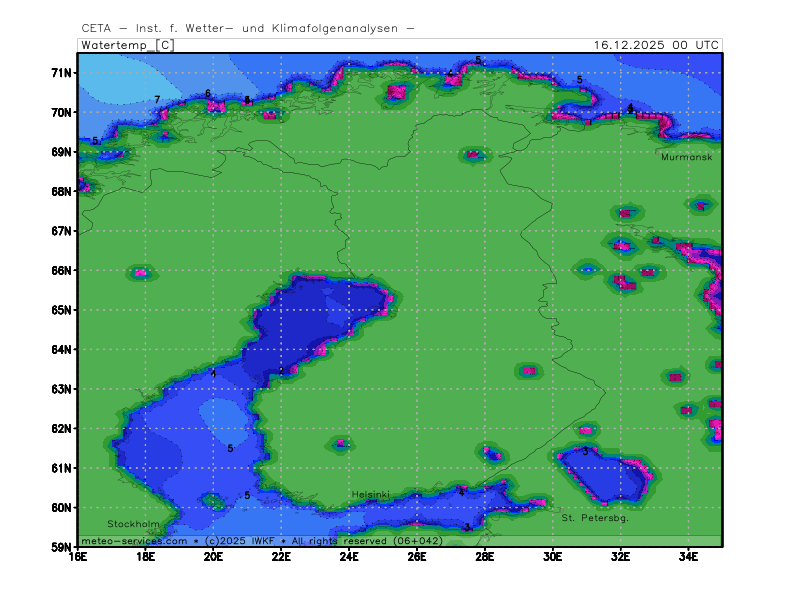
Task: Select the Stockholm label on the map
Action: [x=133, y=524]
